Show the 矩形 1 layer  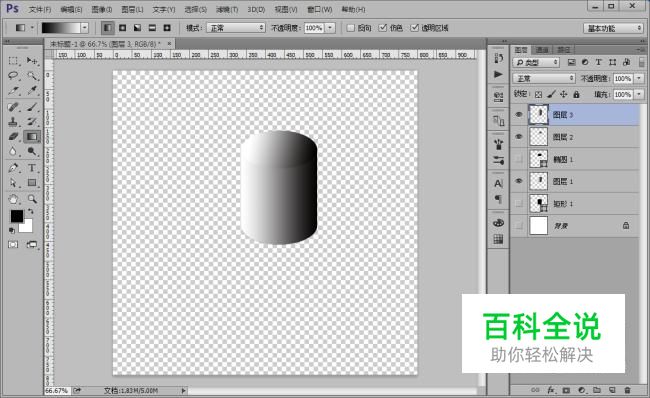pyautogui.click(x=519, y=204)
